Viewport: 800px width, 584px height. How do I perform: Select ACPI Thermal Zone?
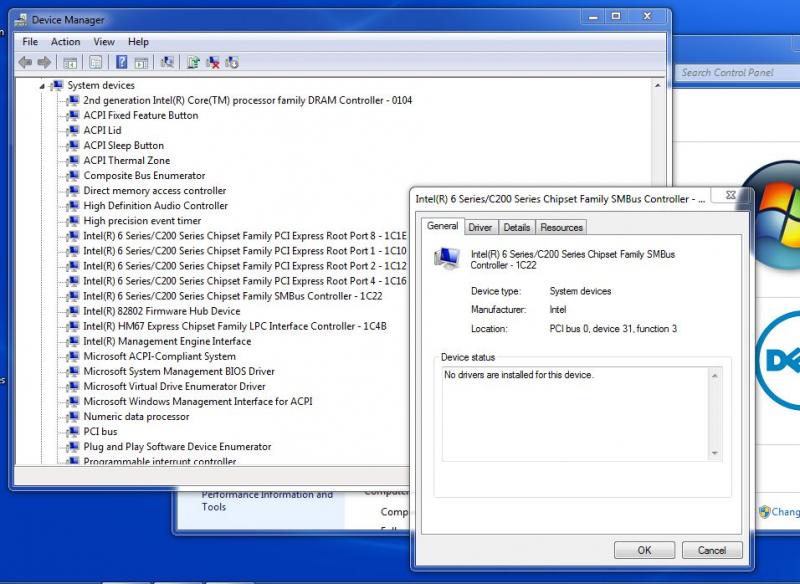coord(127,160)
